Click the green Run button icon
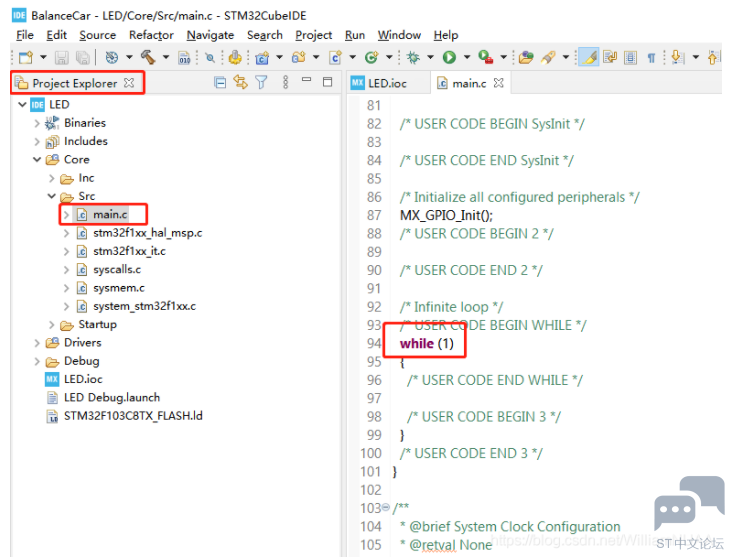 (x=449, y=57)
